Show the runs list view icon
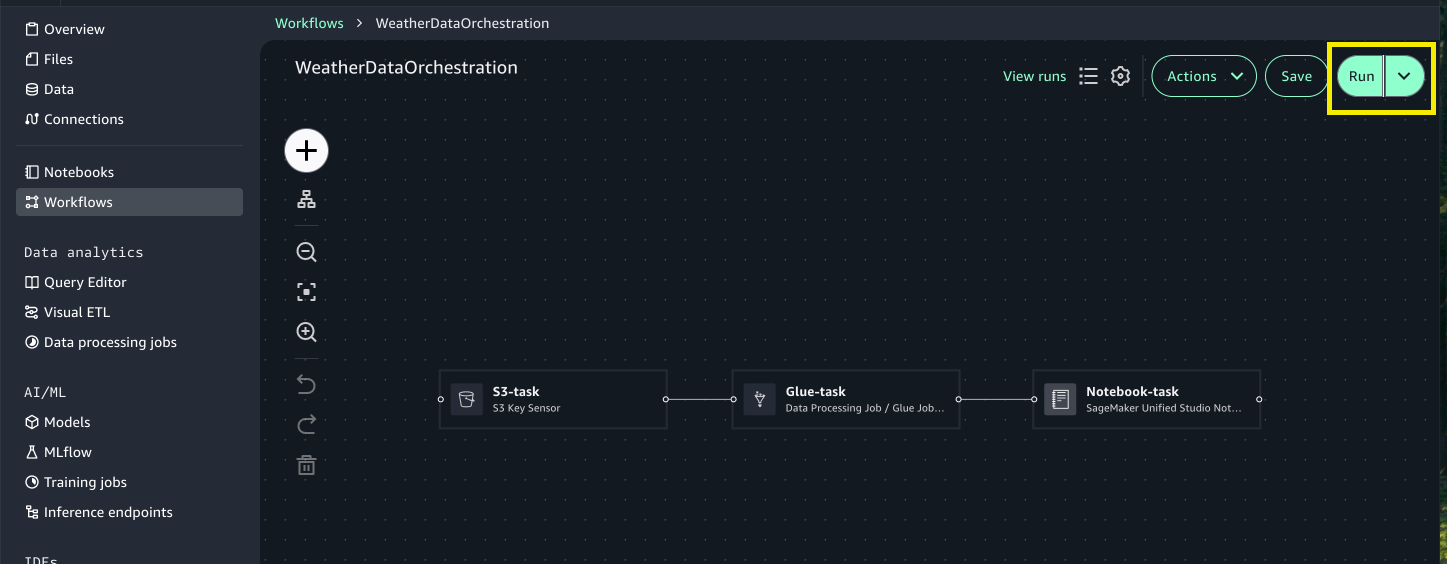 point(1088,76)
